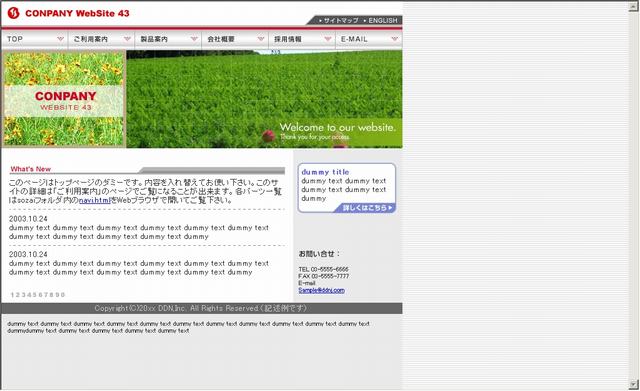Click the scrollbar up arrow
This screenshot has width=640, height=391.
[x=633, y=7]
